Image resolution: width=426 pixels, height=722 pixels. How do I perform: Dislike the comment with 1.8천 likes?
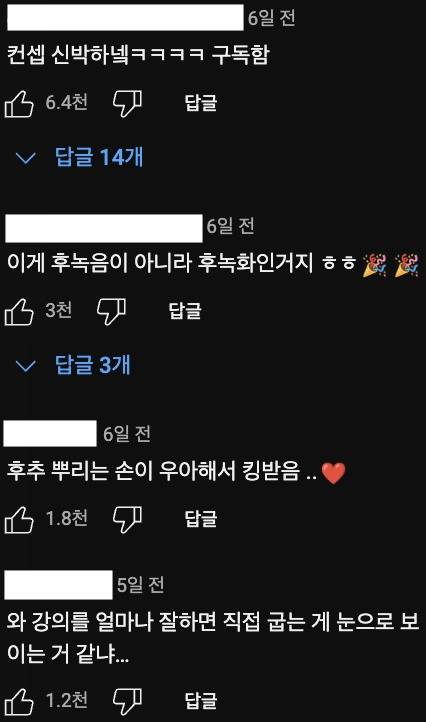pos(128,519)
